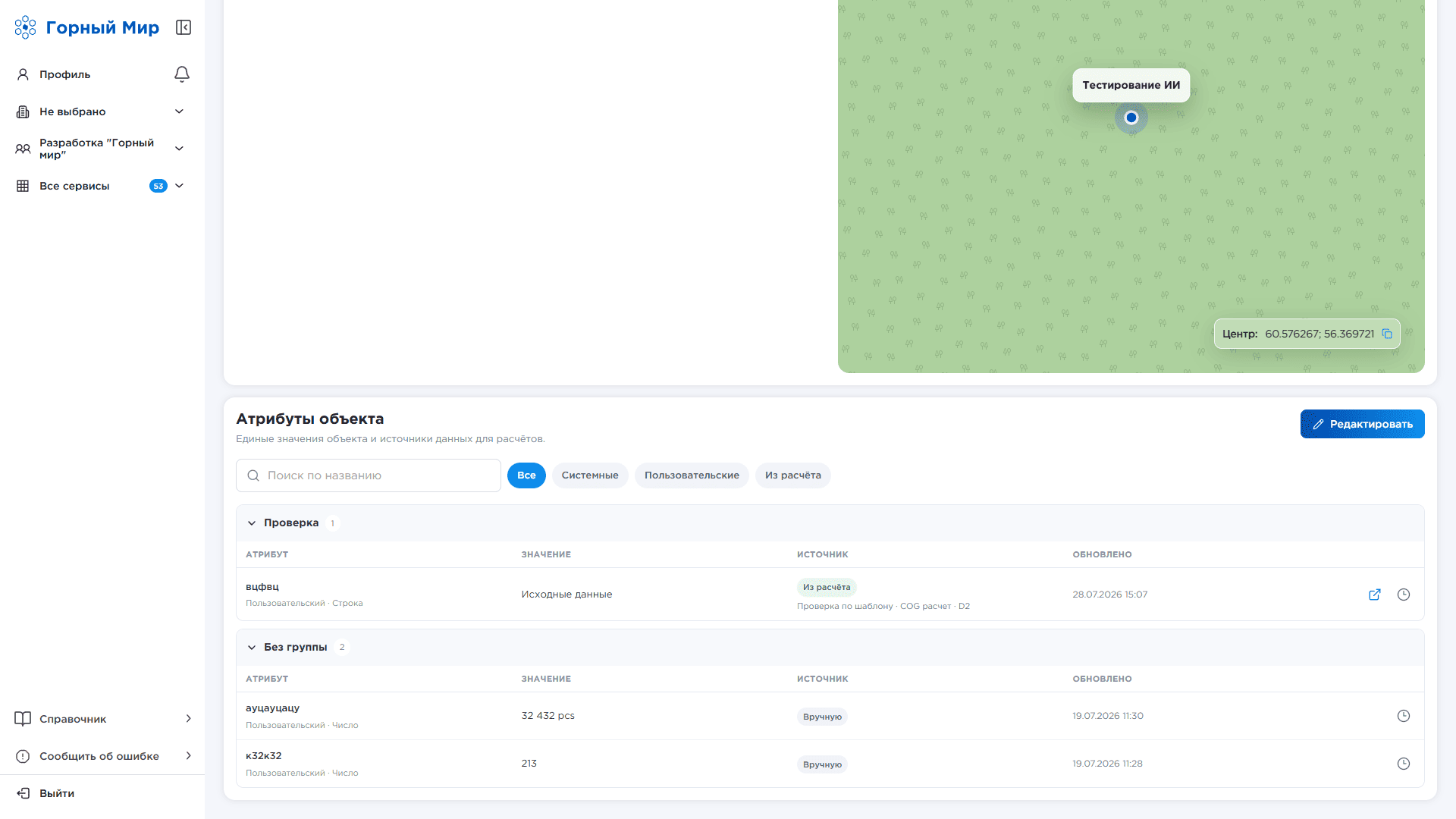The image size is (1456, 819).
Task: Collapse the sidebar panel icon
Action: point(184,27)
